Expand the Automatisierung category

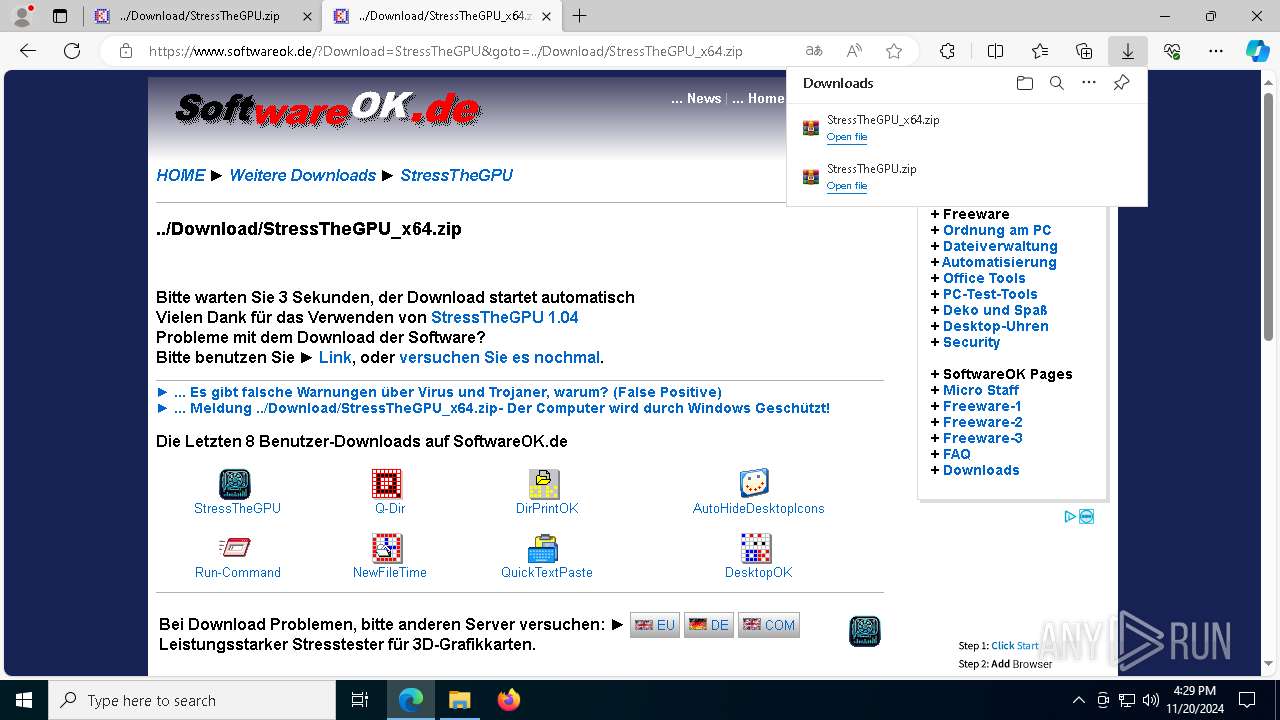click(x=999, y=262)
